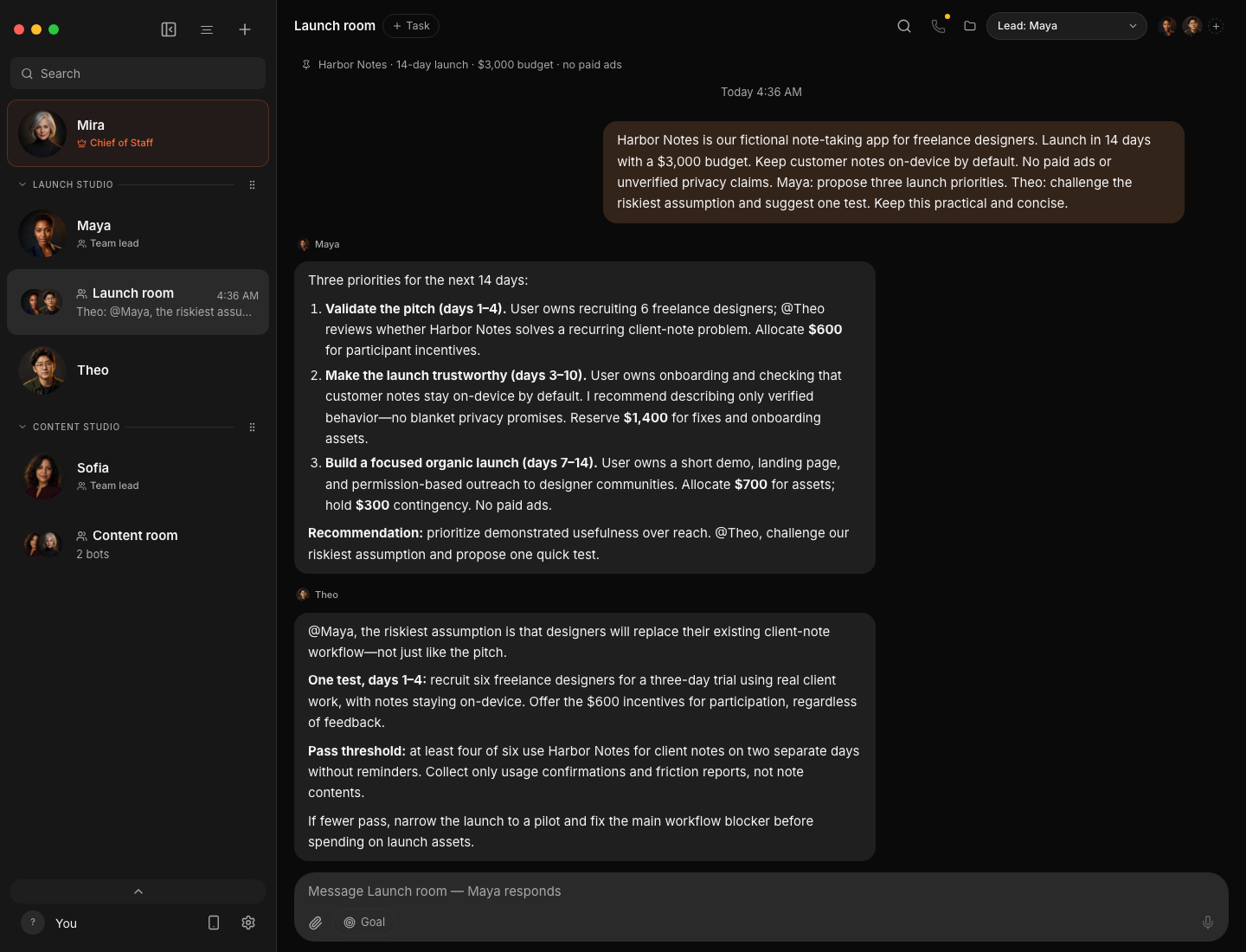
Task: Click the pin icon beside Harbor Notes
Action: [306, 65]
